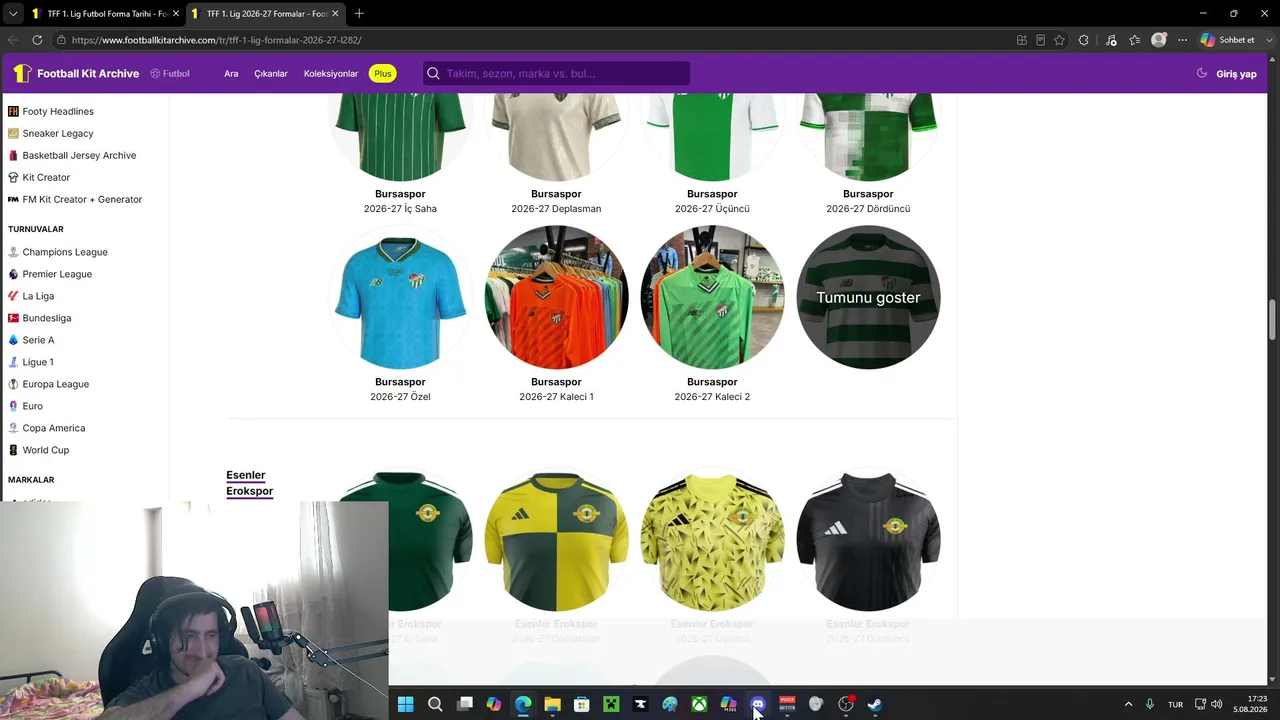Click the Copa America logo icon
The width and height of the screenshot is (1280, 720).
13,428
